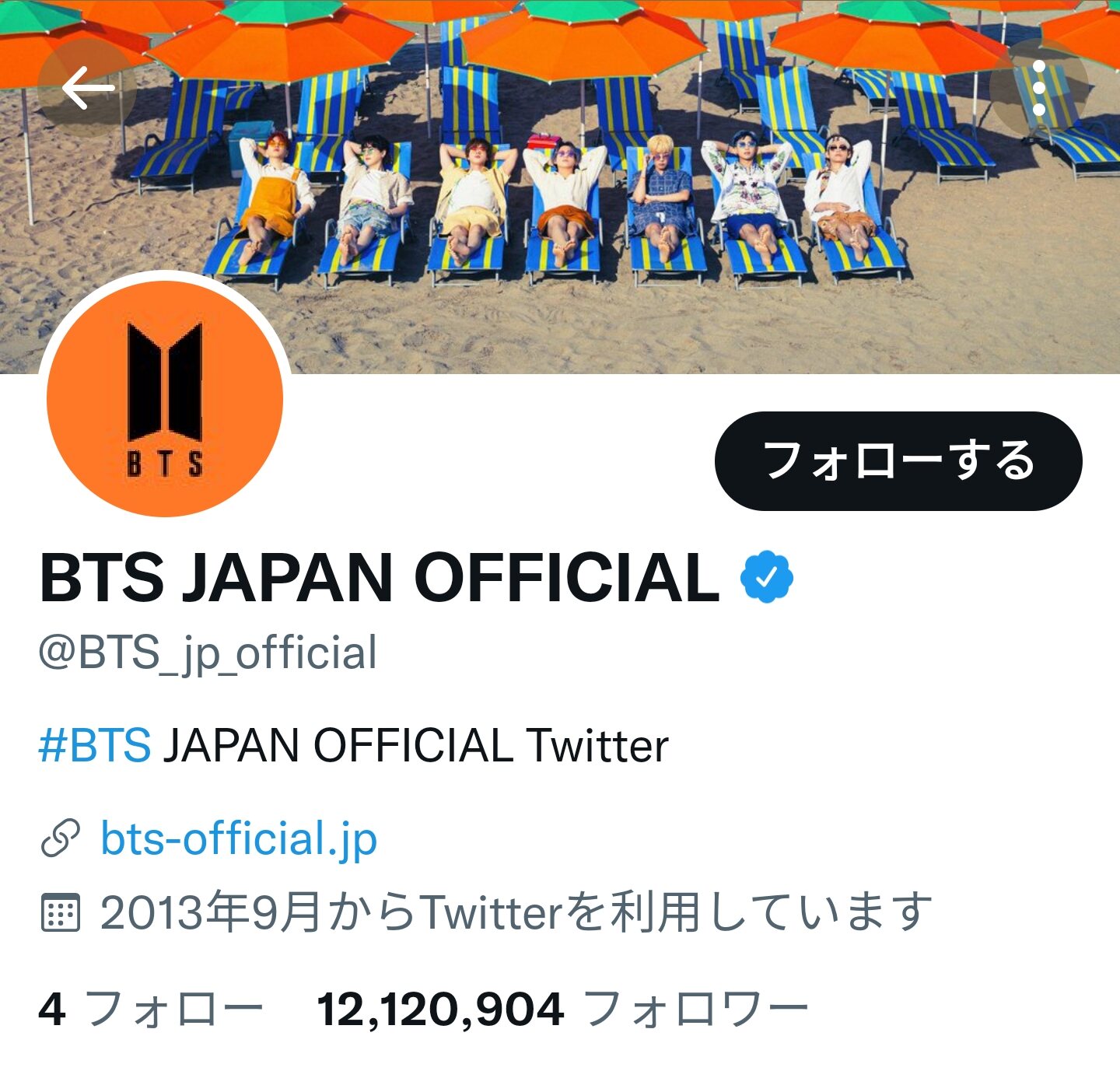Open the three-dot more options menu

point(1038,88)
